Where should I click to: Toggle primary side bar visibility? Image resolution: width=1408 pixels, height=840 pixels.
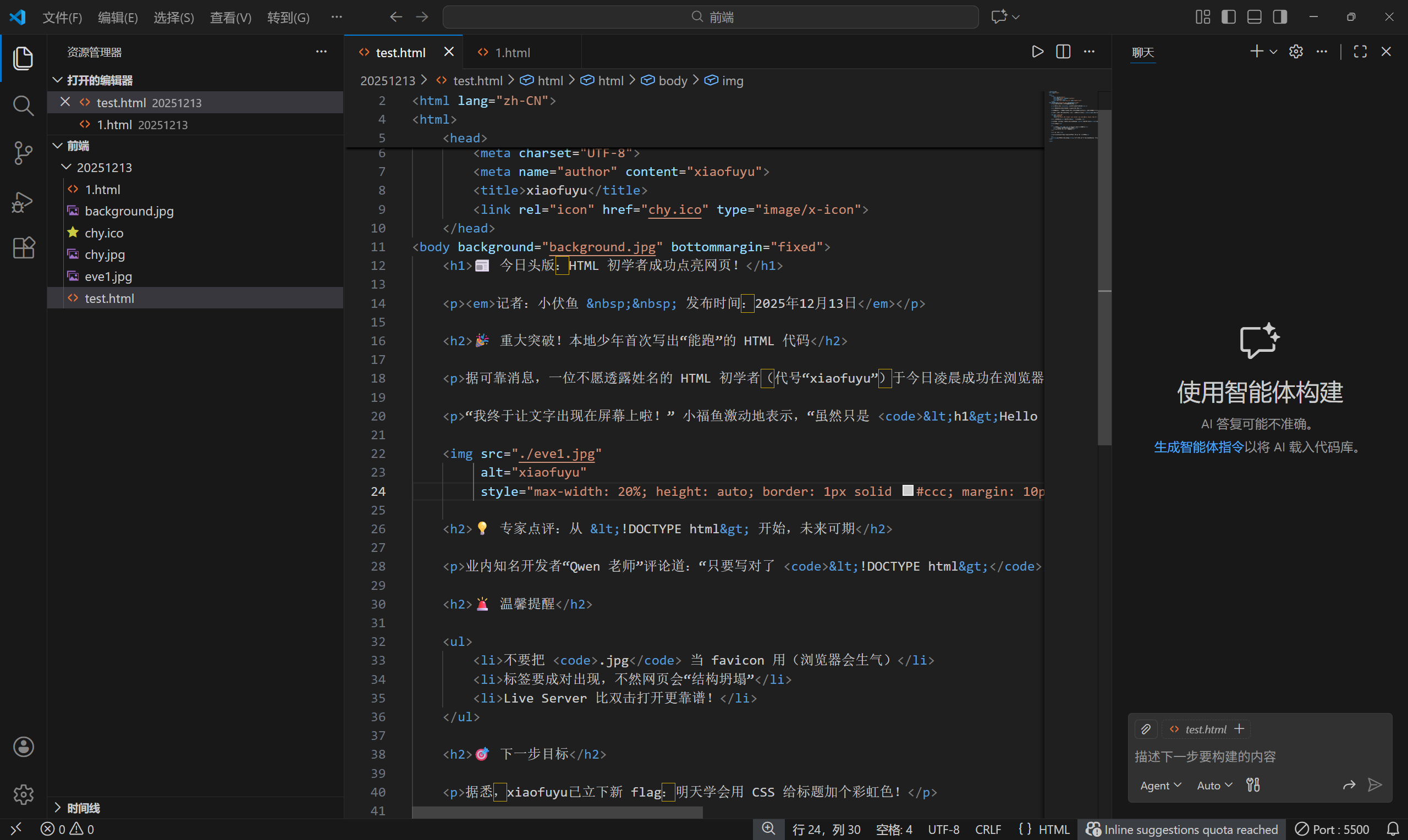tap(1229, 17)
